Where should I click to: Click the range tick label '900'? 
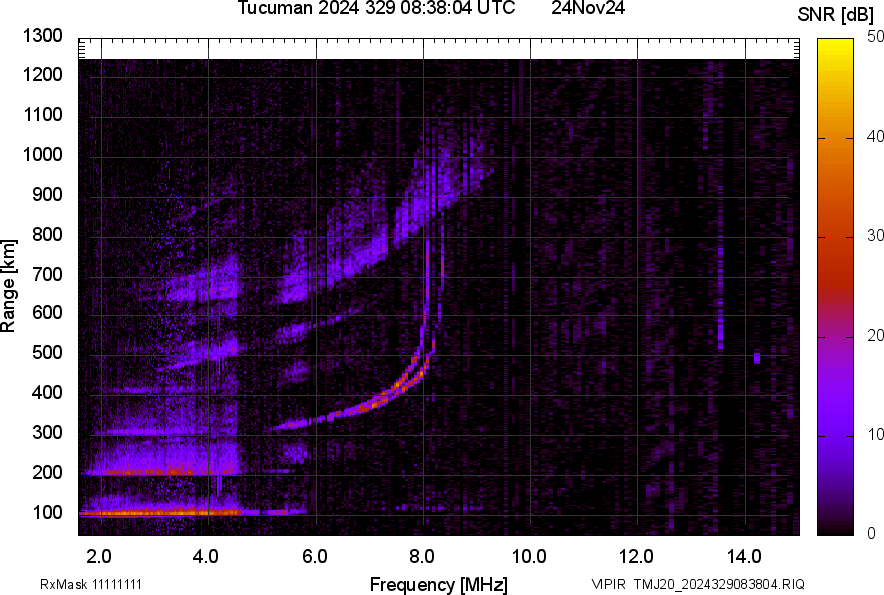tap(47, 194)
